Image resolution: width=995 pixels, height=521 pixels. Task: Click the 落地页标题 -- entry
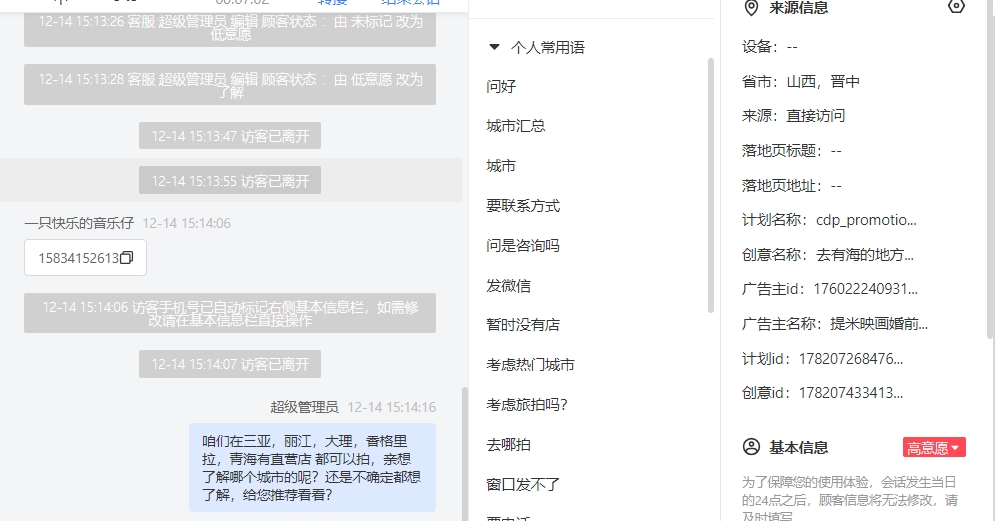792,151
